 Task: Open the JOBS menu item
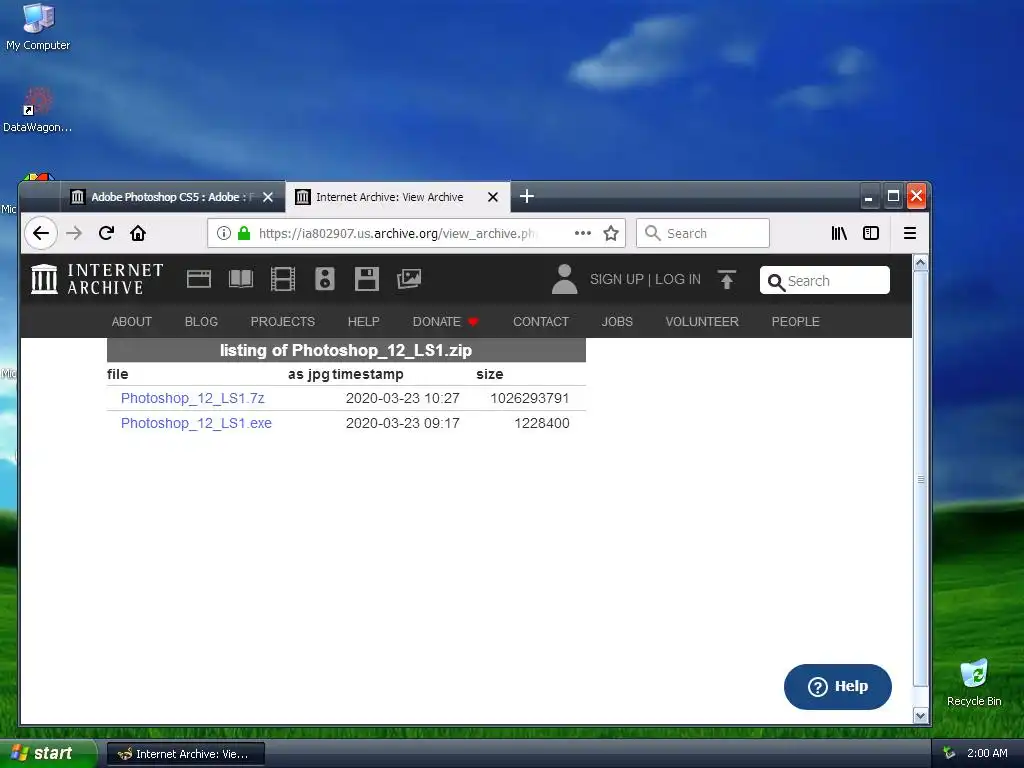[617, 321]
